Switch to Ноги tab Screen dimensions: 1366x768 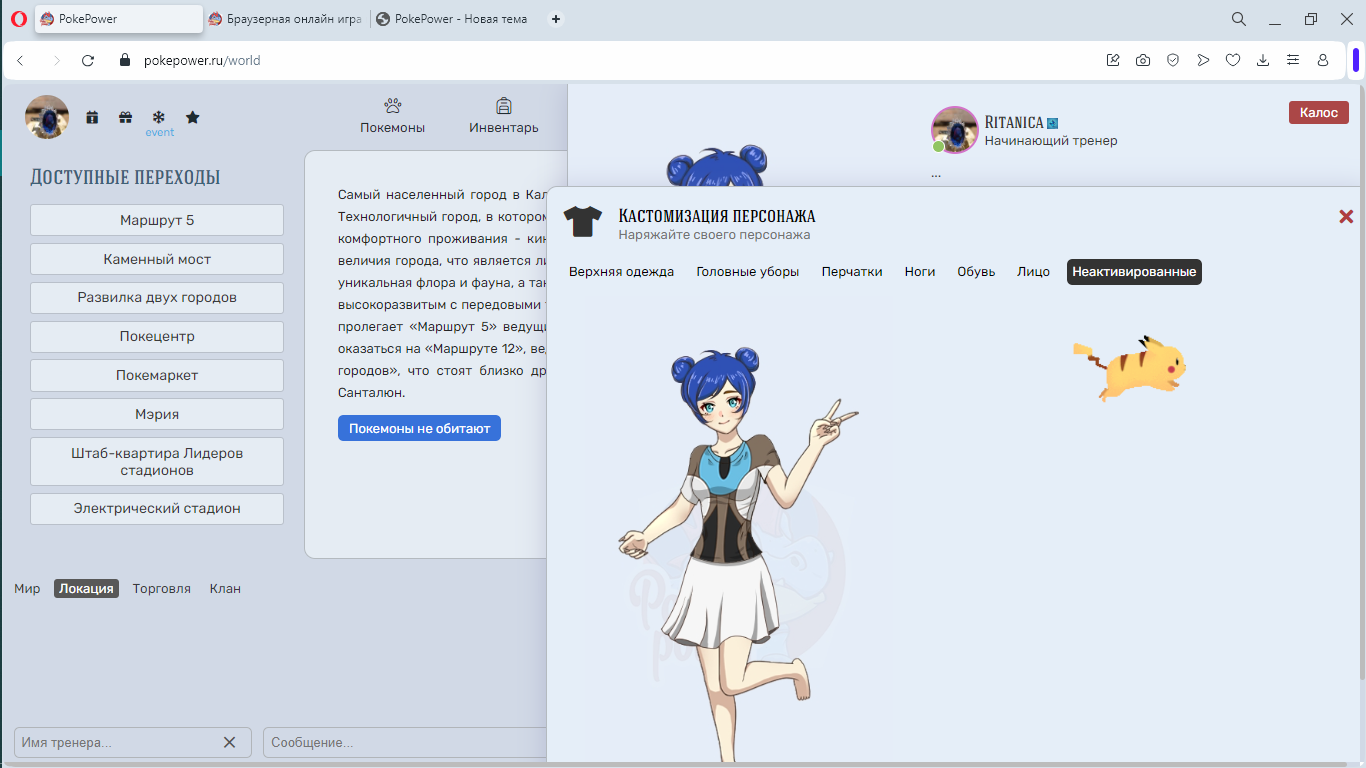920,272
